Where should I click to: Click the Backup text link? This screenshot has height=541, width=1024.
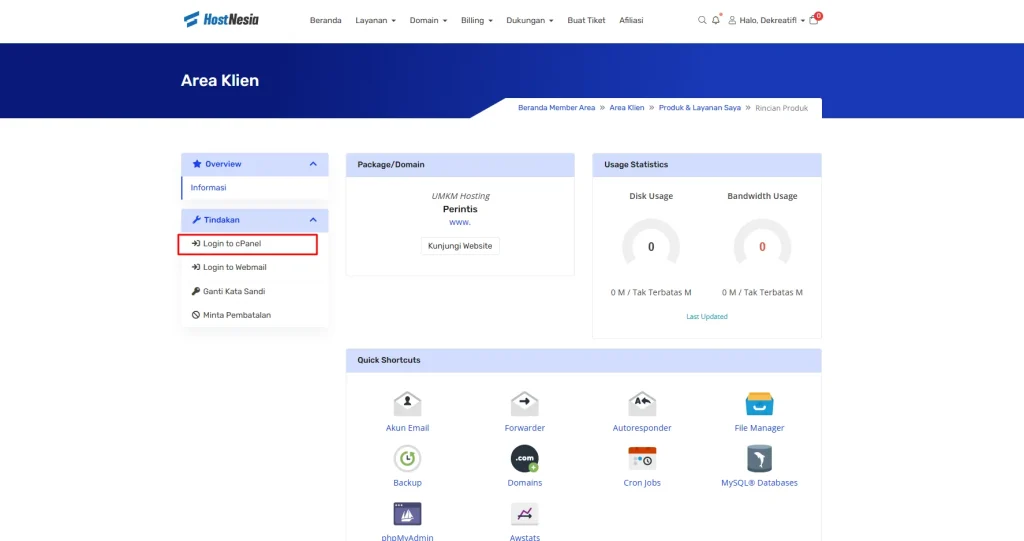[x=407, y=483]
